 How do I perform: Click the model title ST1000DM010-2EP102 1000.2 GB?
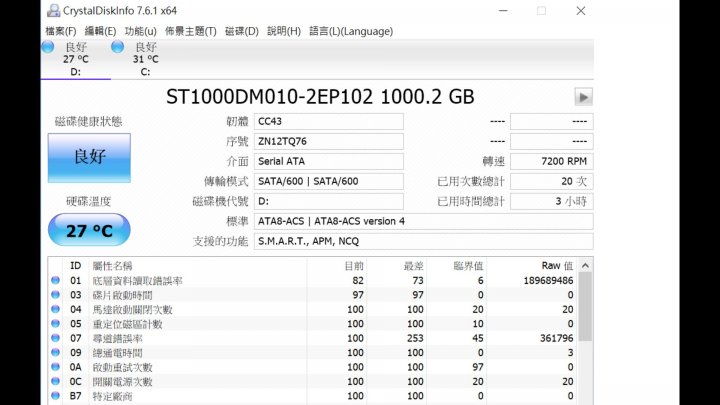coord(320,97)
